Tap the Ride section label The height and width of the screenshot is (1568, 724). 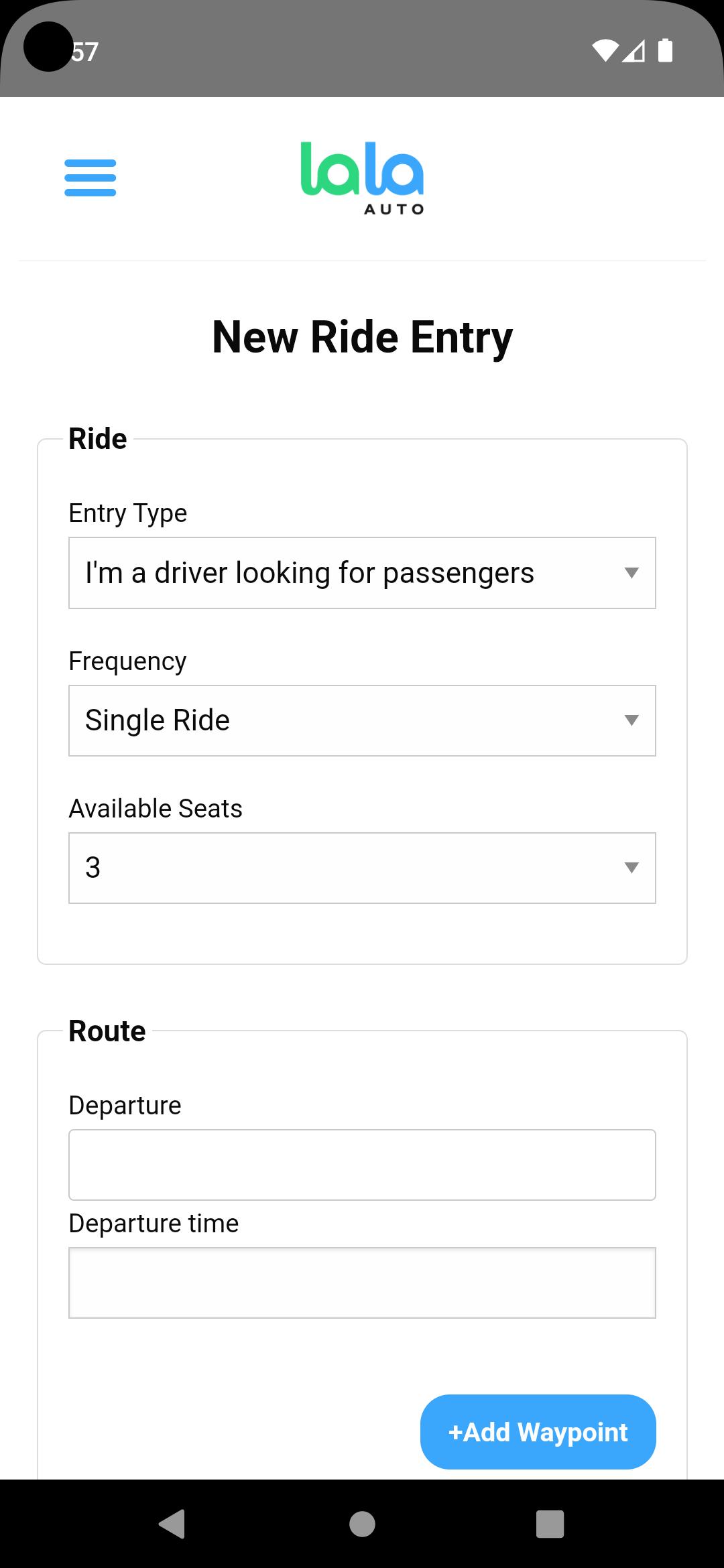pos(98,439)
